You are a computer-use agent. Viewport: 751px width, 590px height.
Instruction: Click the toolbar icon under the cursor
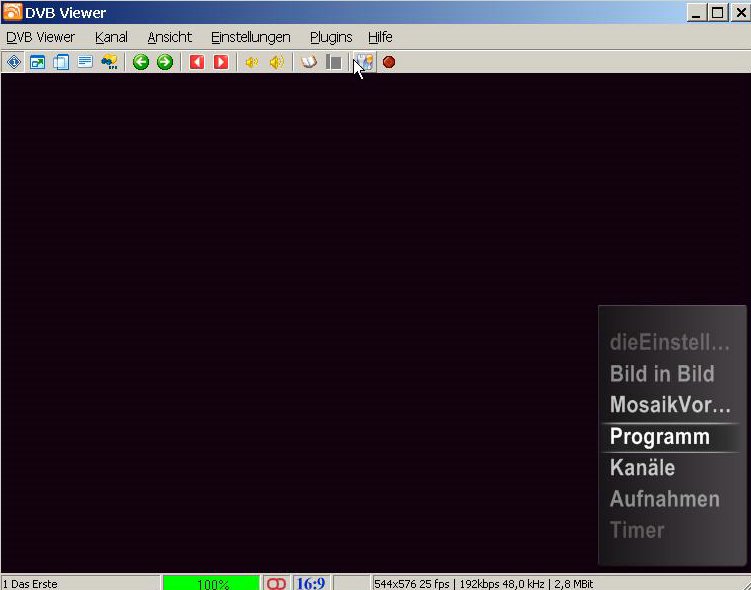(x=364, y=62)
